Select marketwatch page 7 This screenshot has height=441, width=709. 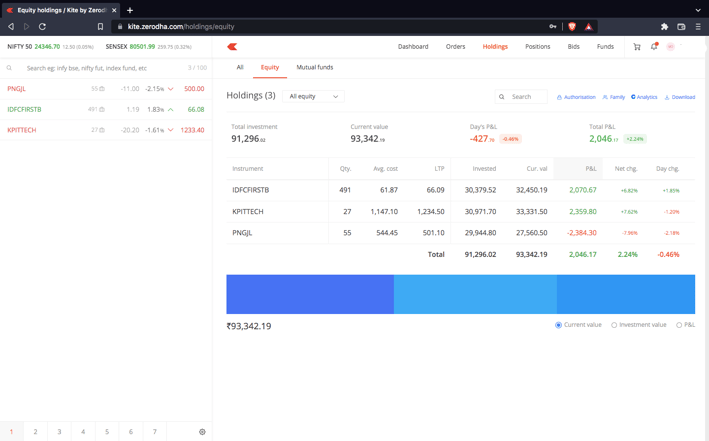pyautogui.click(x=155, y=432)
